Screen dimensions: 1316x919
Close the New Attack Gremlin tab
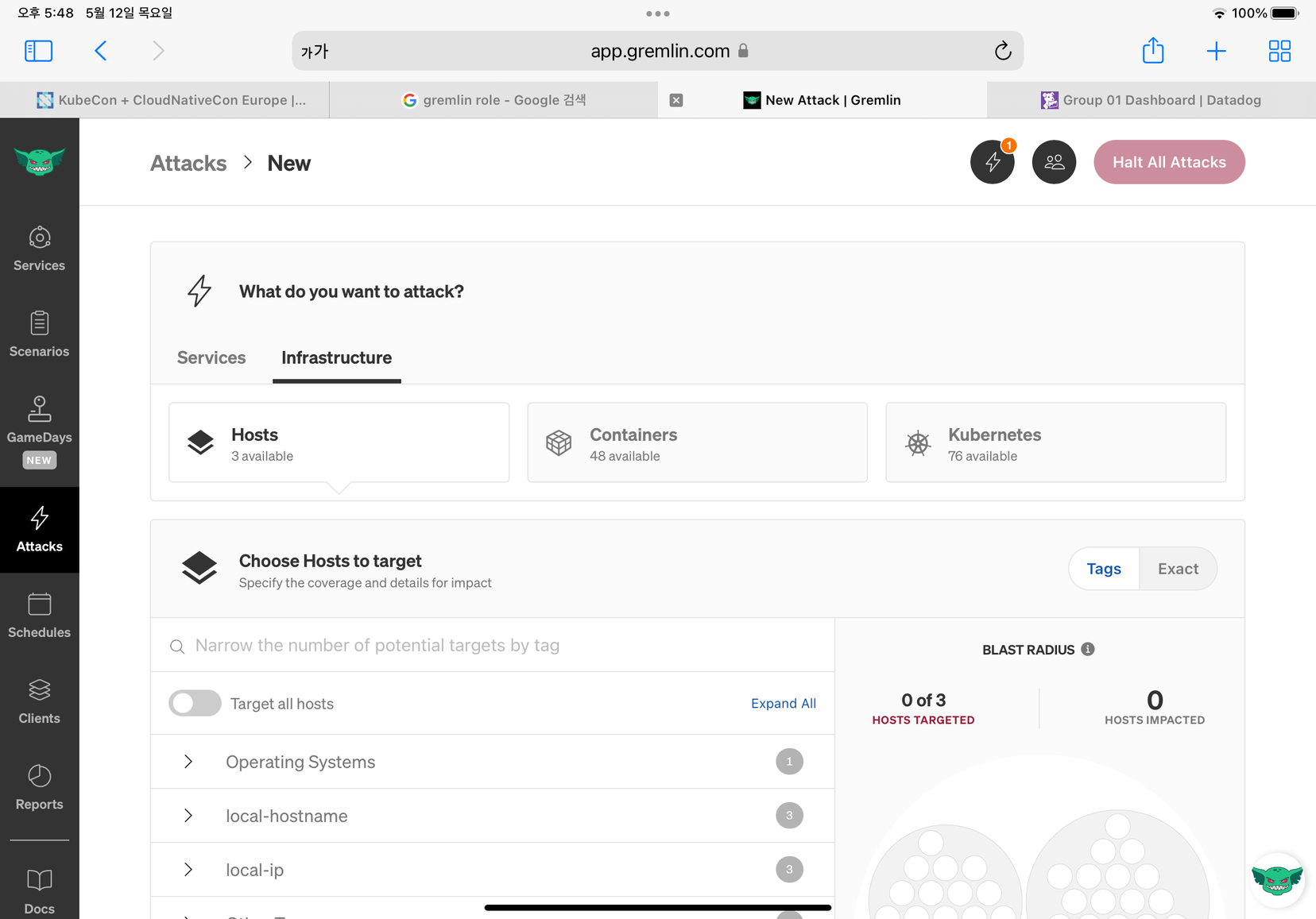676,100
